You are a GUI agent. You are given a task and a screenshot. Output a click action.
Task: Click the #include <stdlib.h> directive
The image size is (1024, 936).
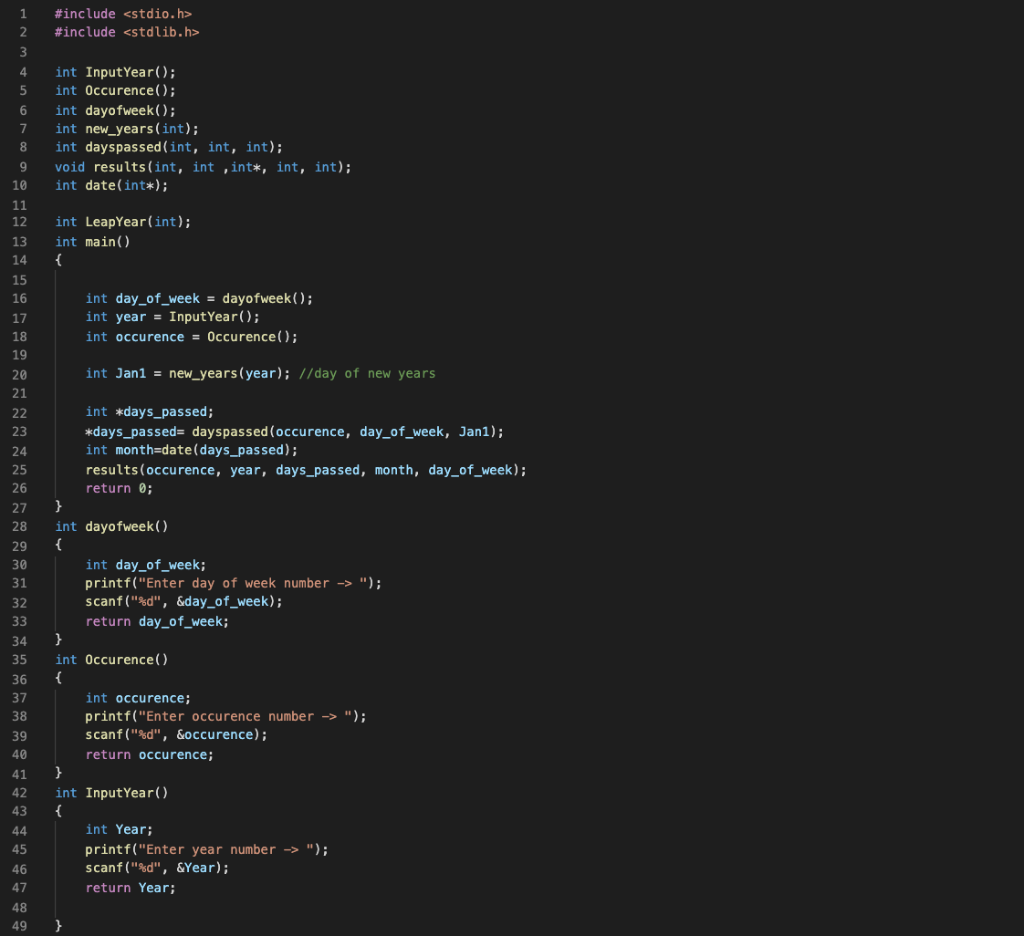(127, 32)
